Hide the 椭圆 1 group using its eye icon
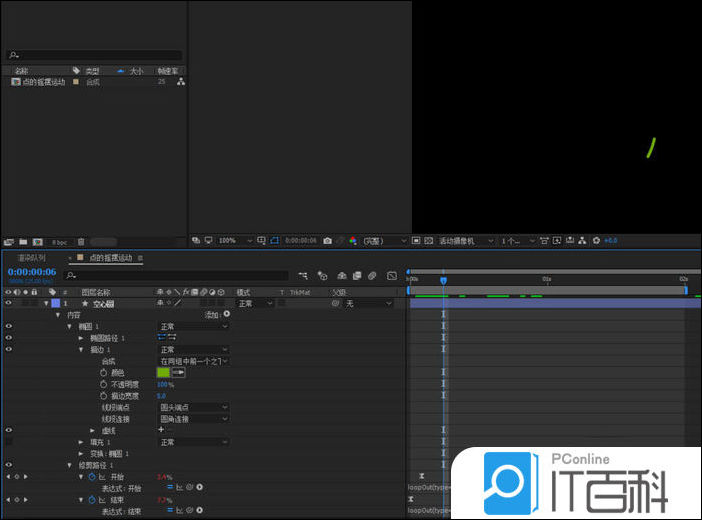The width and height of the screenshot is (702, 520). (x=8, y=326)
